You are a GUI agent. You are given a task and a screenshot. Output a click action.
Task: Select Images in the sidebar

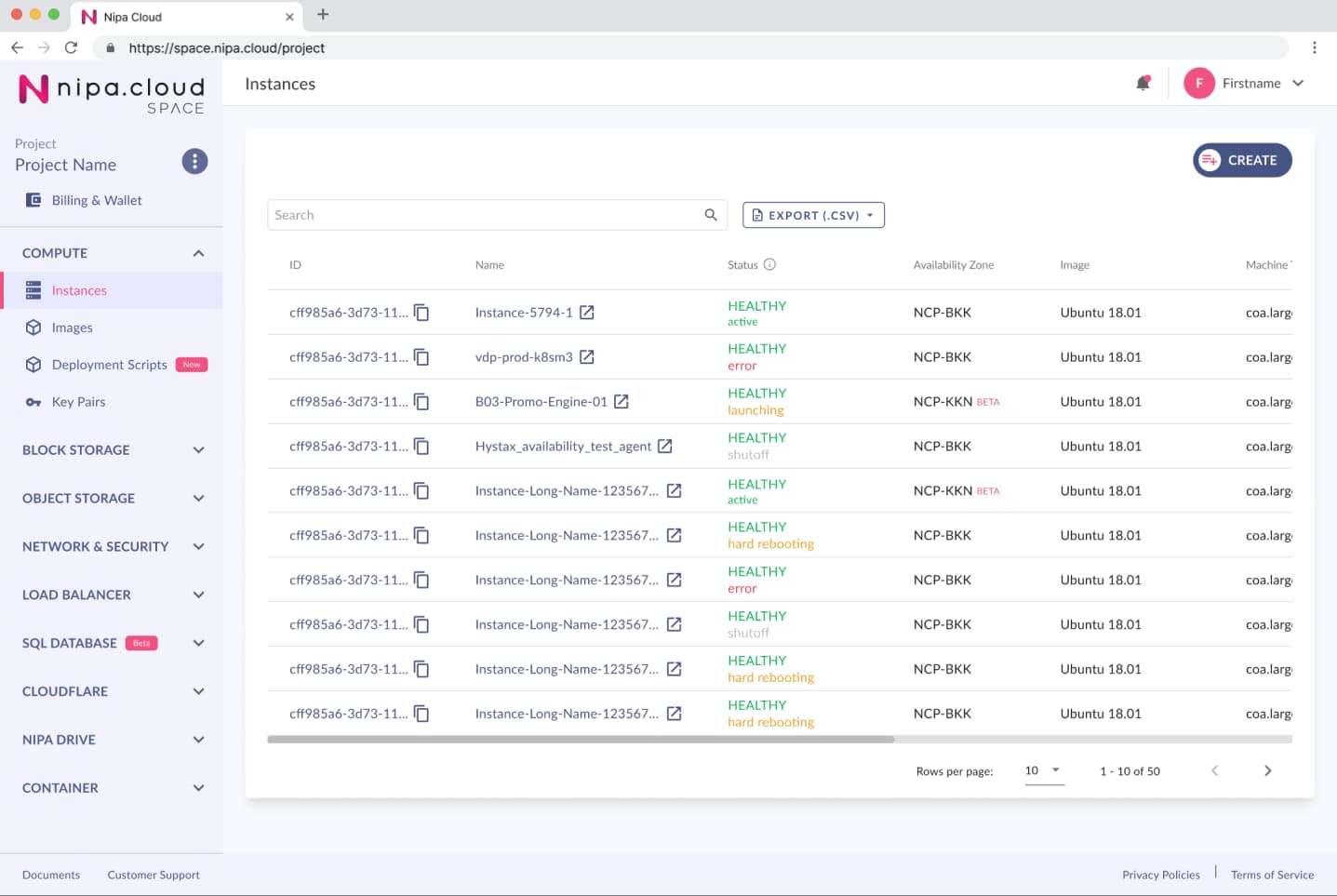click(x=72, y=328)
